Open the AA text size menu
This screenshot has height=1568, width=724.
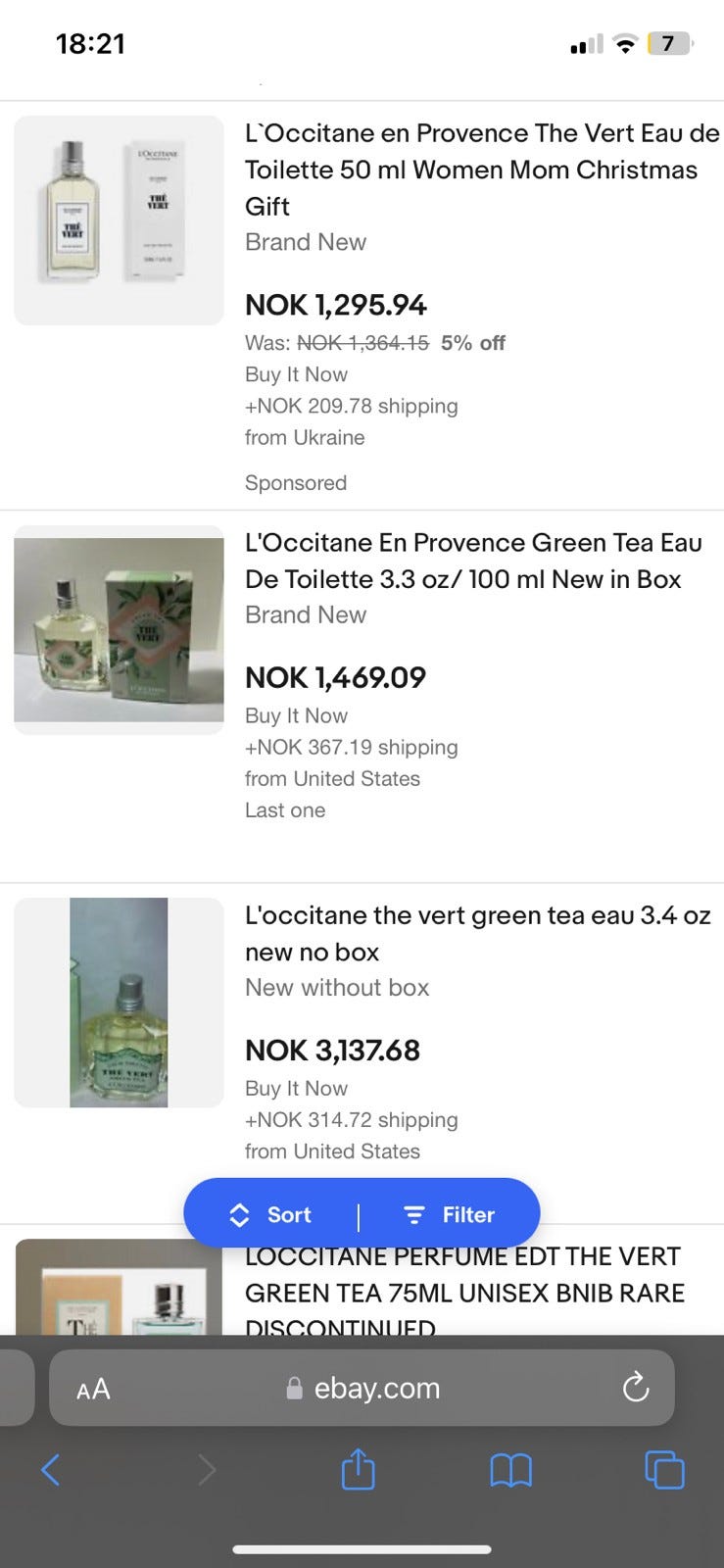[93, 1389]
